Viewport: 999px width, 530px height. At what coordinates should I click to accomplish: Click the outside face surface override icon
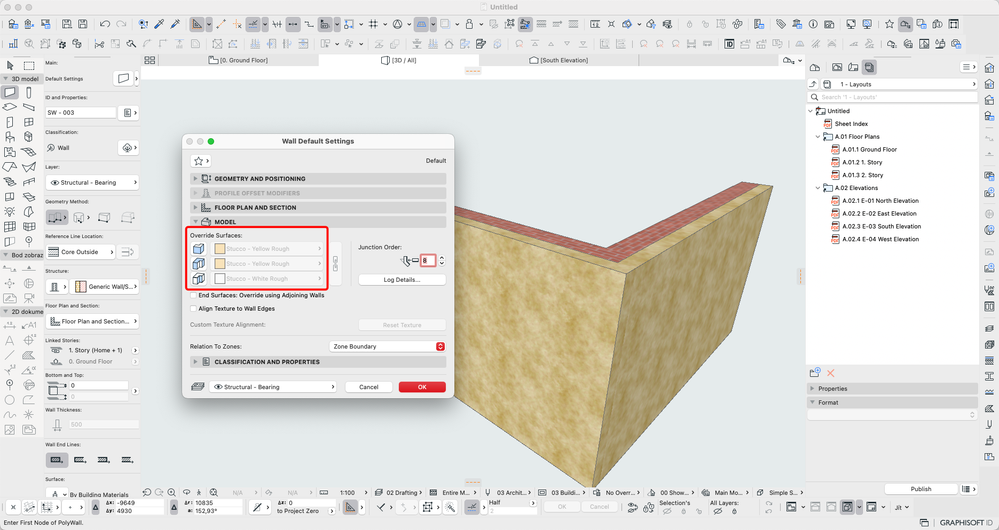coord(199,249)
